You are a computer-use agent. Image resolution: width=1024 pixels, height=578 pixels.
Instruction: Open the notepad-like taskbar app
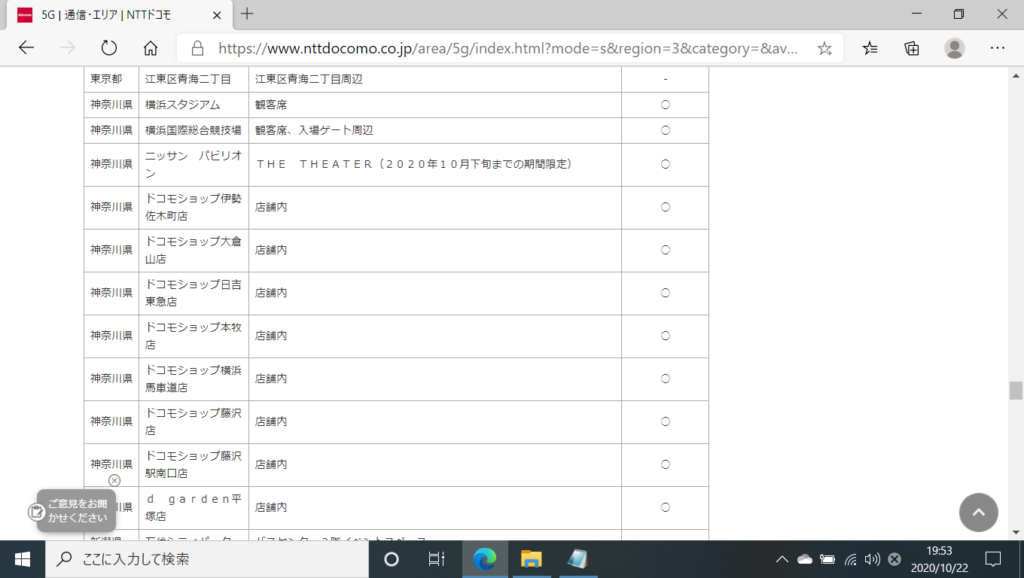click(577, 559)
